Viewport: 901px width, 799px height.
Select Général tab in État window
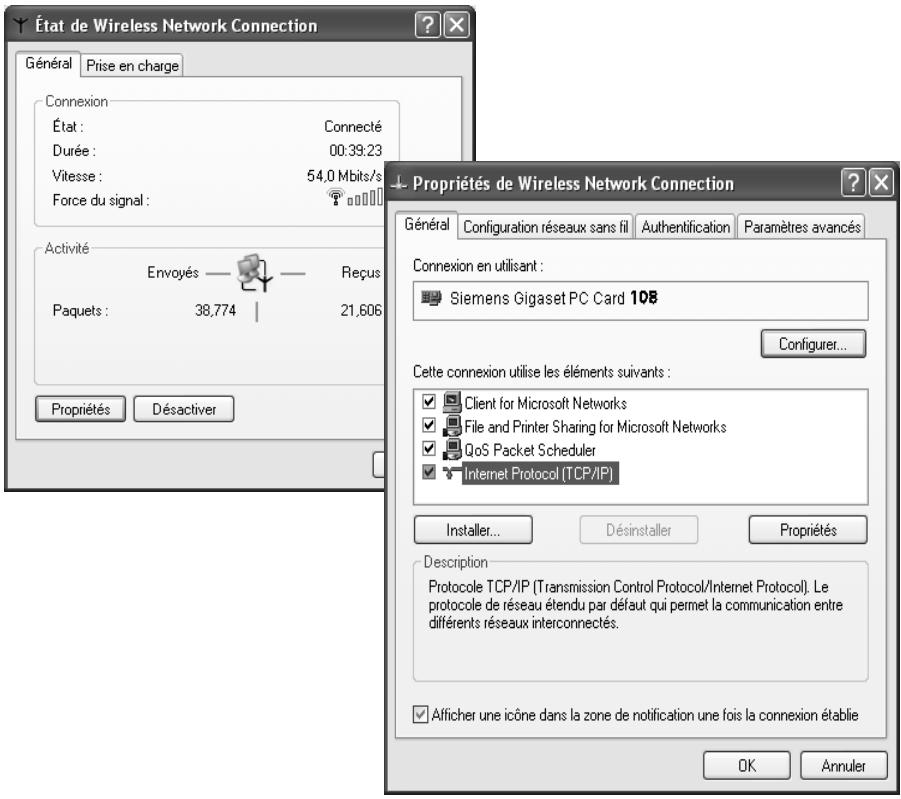click(x=48, y=63)
